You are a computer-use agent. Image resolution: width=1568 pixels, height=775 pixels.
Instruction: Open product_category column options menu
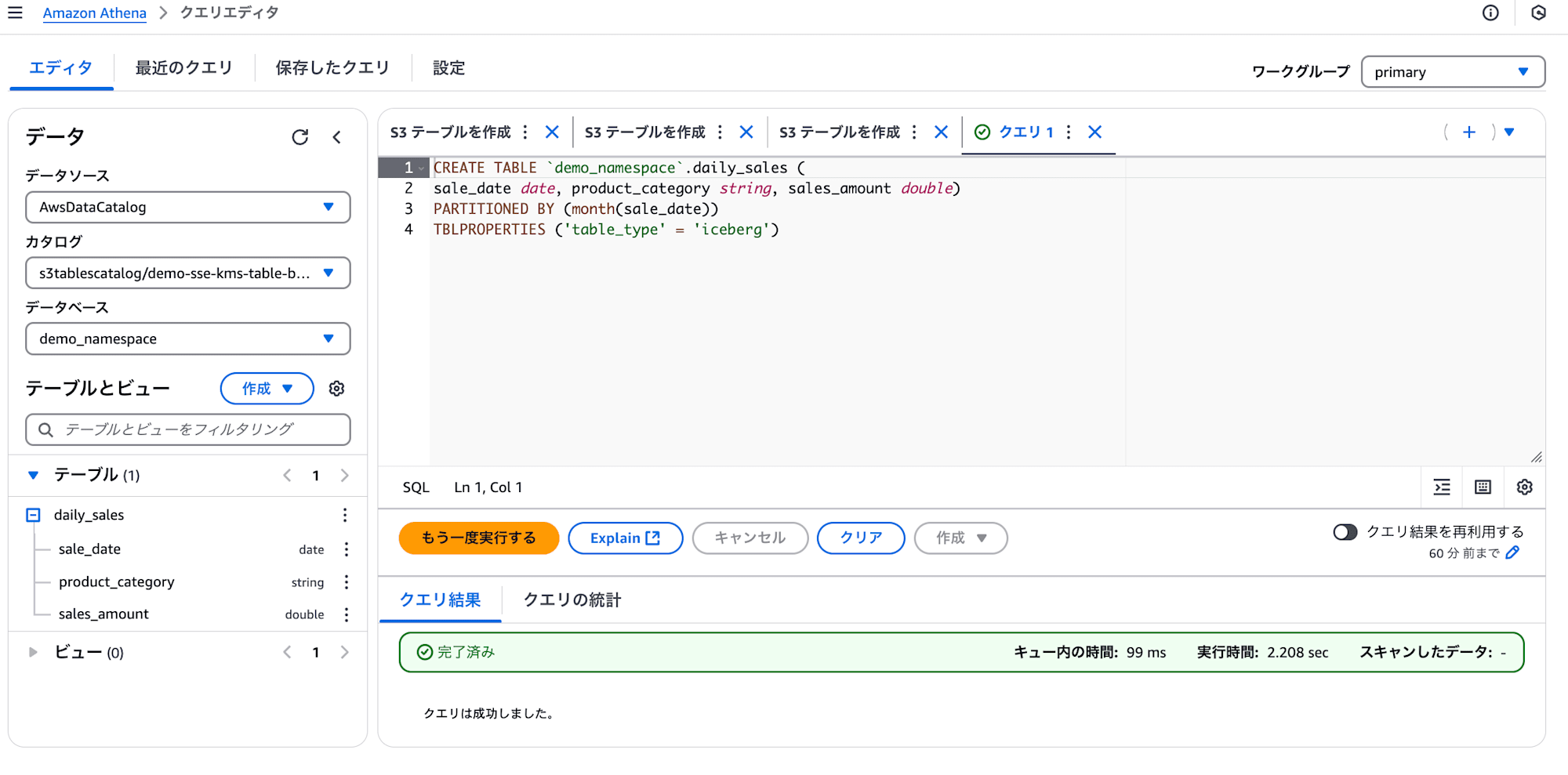(347, 582)
